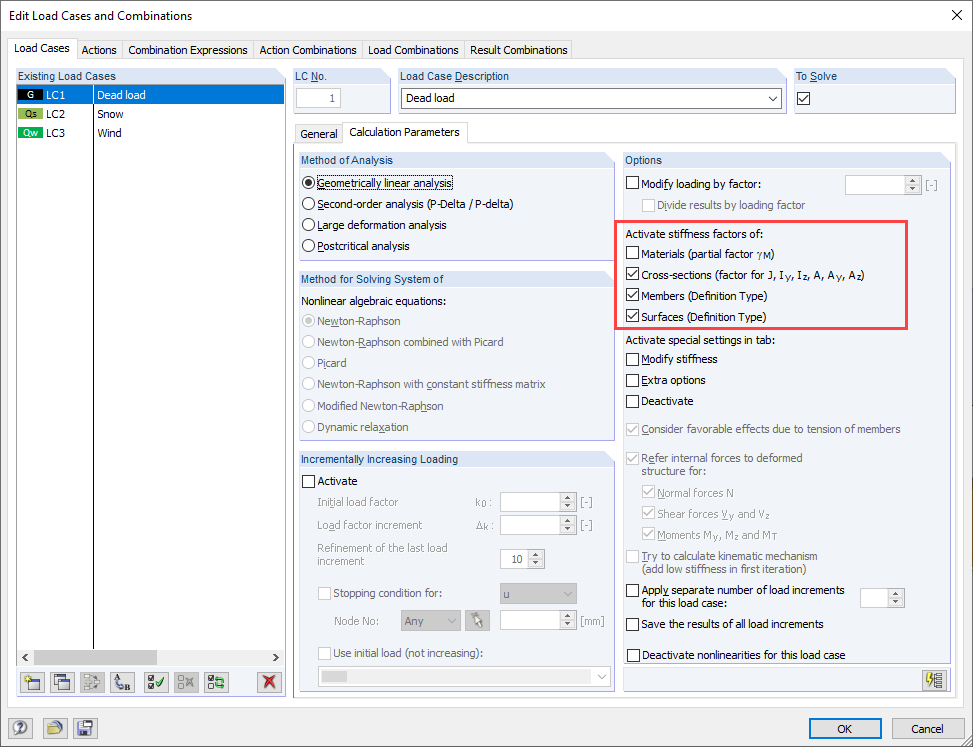The height and width of the screenshot is (747, 973).
Task: Save the load case settings with floppy icon
Action: point(85,728)
